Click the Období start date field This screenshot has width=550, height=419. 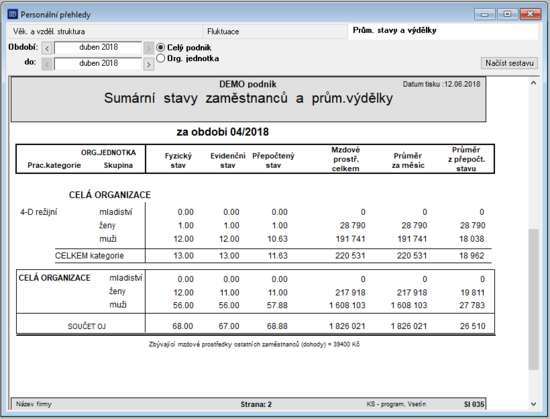pos(98,48)
